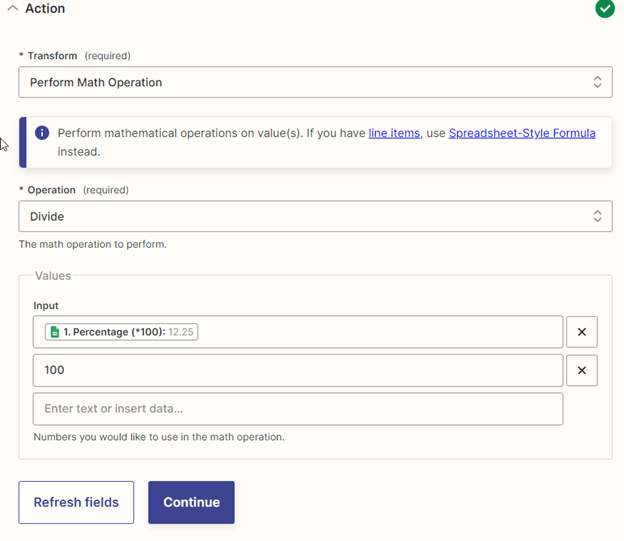Remove the 100 value with its X
This screenshot has width=624, height=541.
click(x=581, y=370)
